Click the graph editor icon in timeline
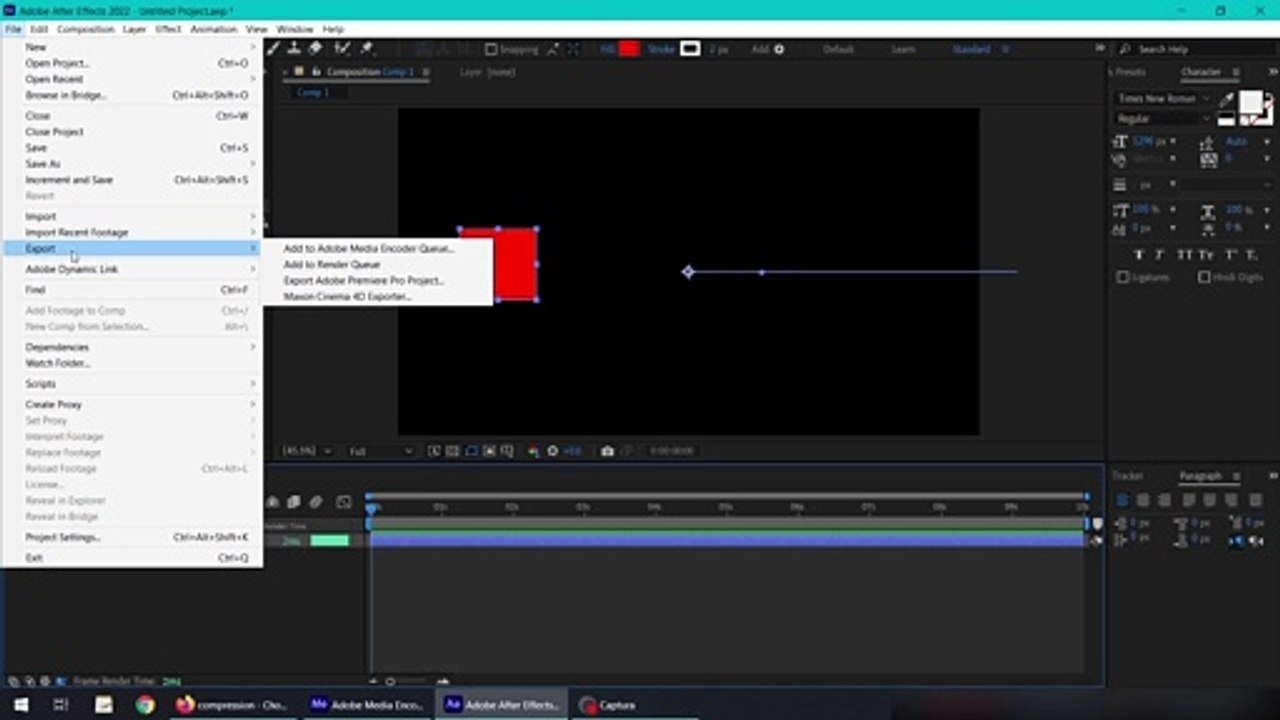This screenshot has height=720, width=1280. point(344,502)
